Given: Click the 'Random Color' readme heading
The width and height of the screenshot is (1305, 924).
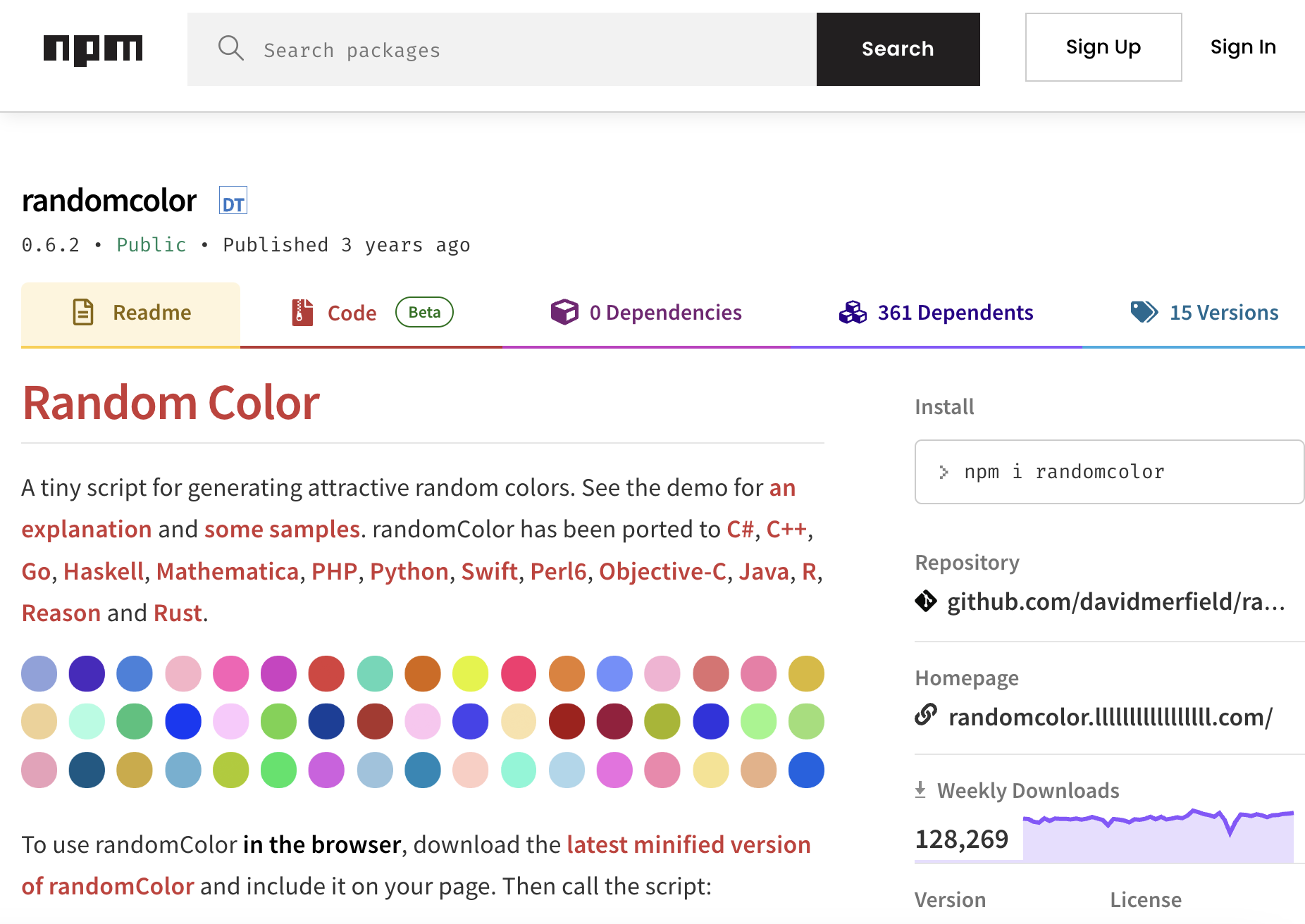Looking at the screenshot, I should coord(171,403).
